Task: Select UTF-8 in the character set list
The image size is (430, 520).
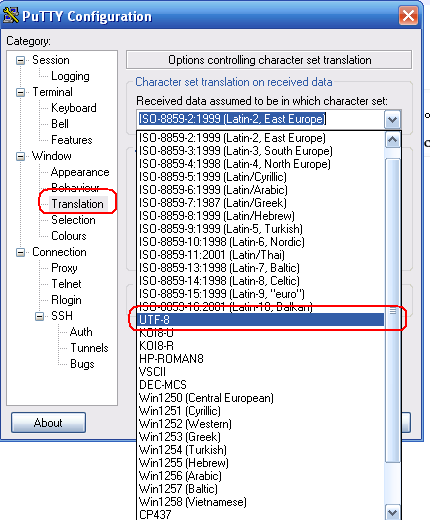Action: (x=261, y=320)
